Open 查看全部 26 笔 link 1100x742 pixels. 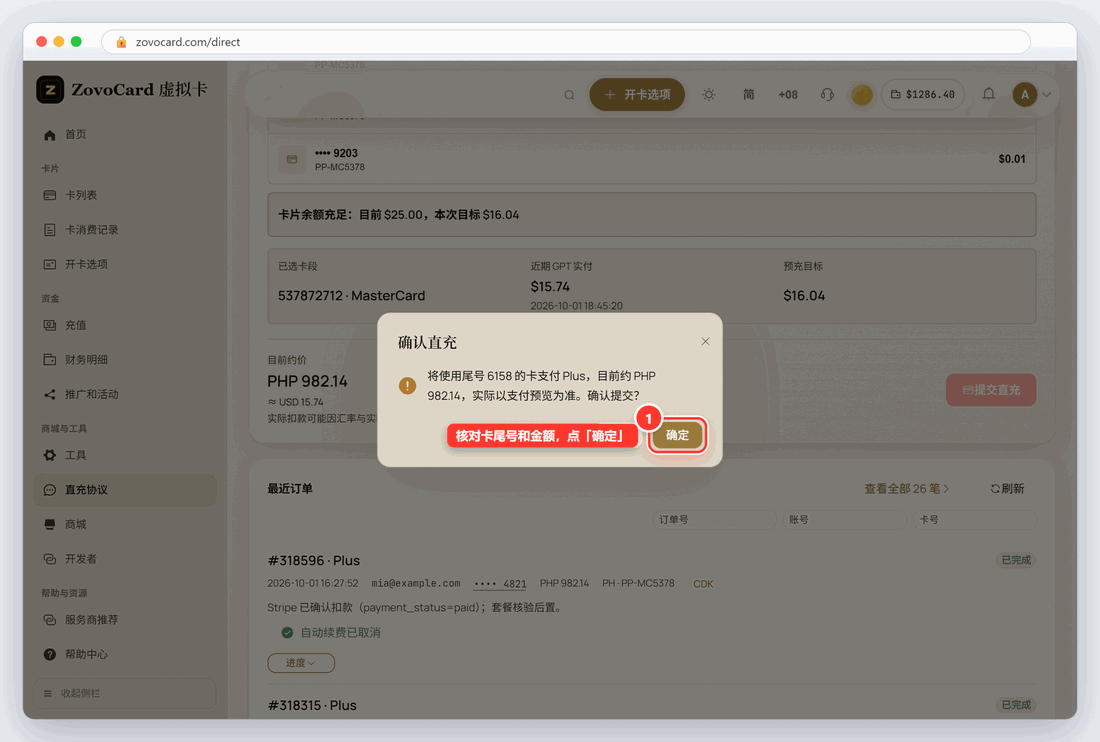[x=906, y=489]
